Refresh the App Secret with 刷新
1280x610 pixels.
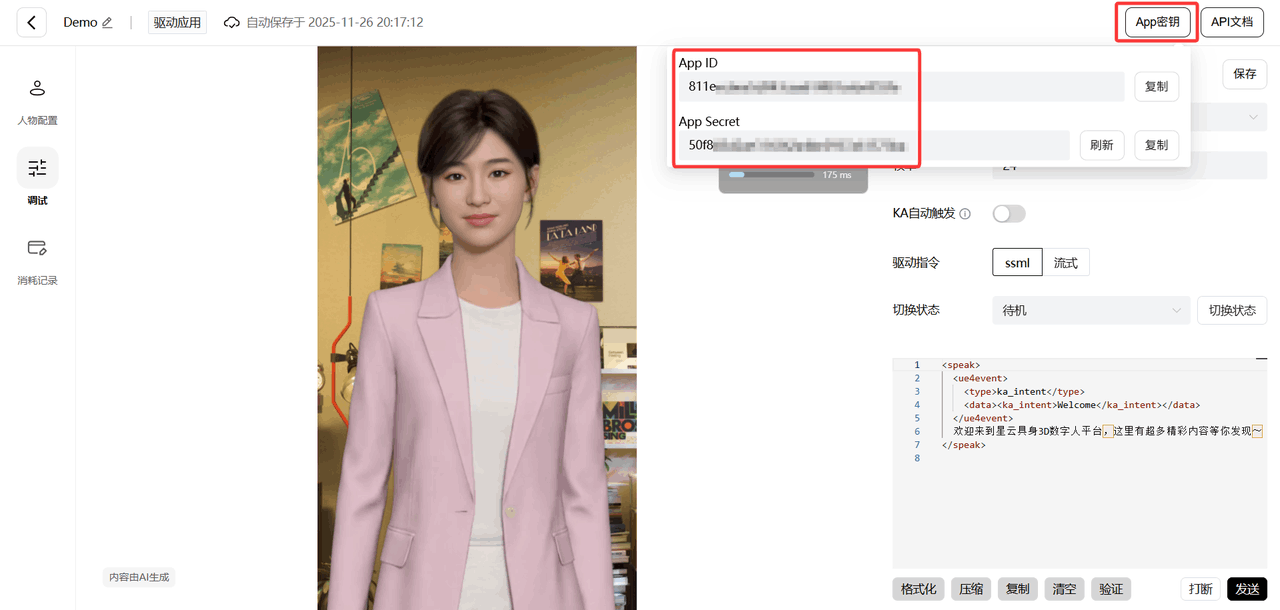pyautogui.click(x=1102, y=145)
